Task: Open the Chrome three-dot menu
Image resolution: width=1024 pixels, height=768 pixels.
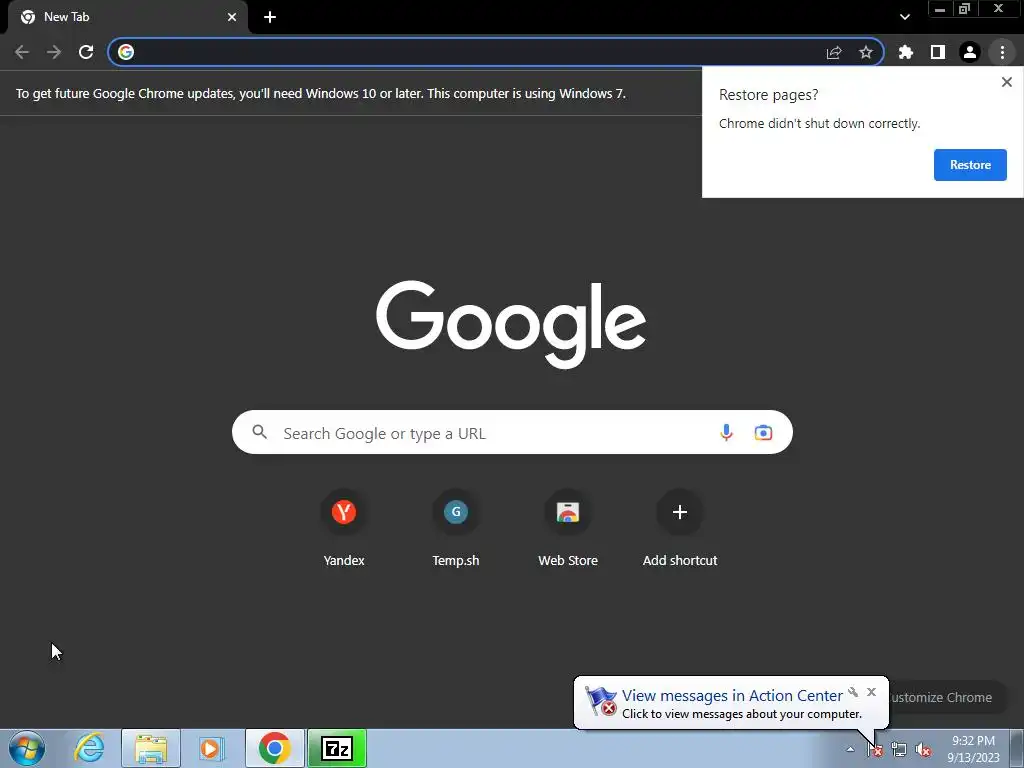Action: click(x=1002, y=52)
